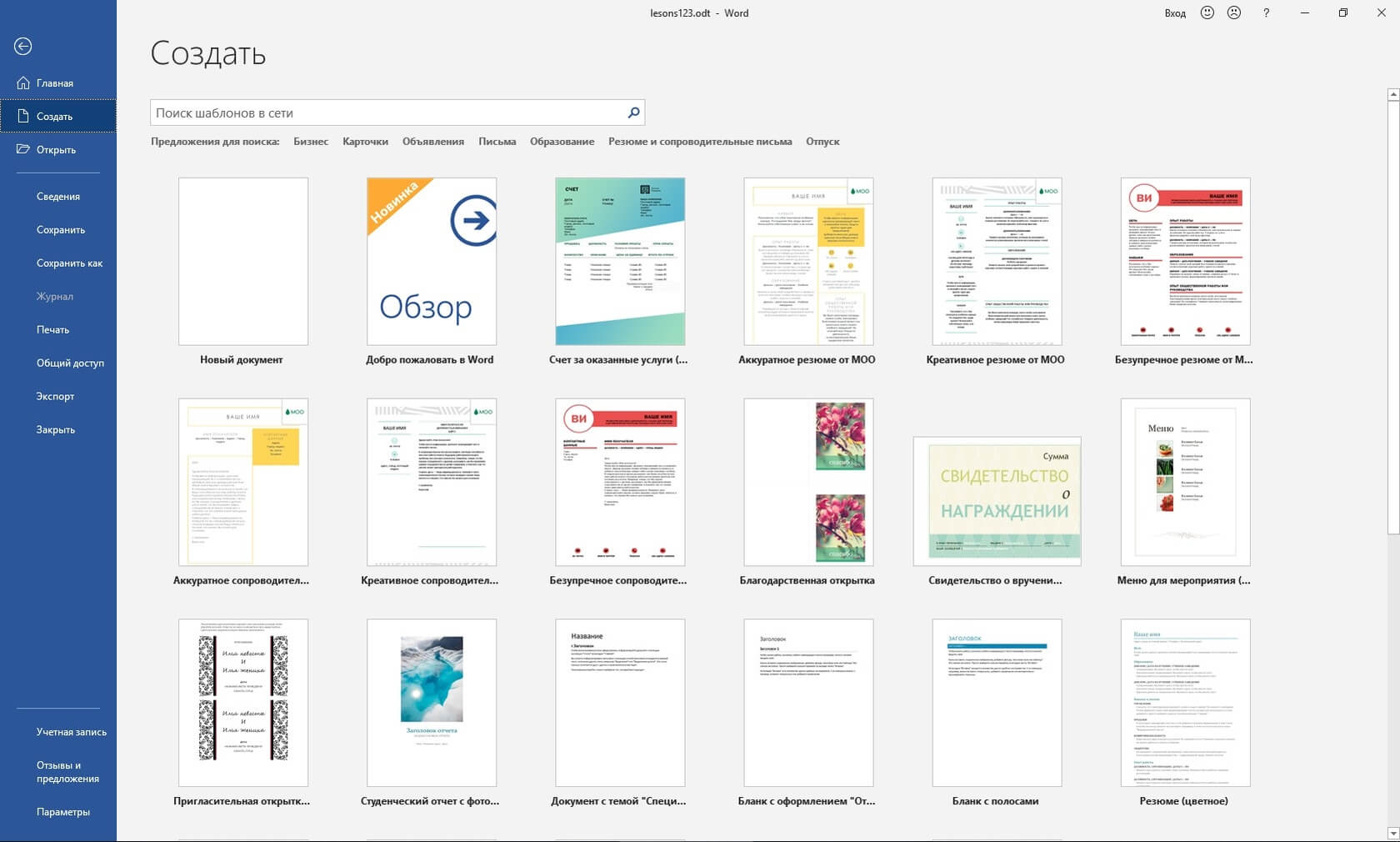Click the Бизнес search suggestion

[311, 142]
